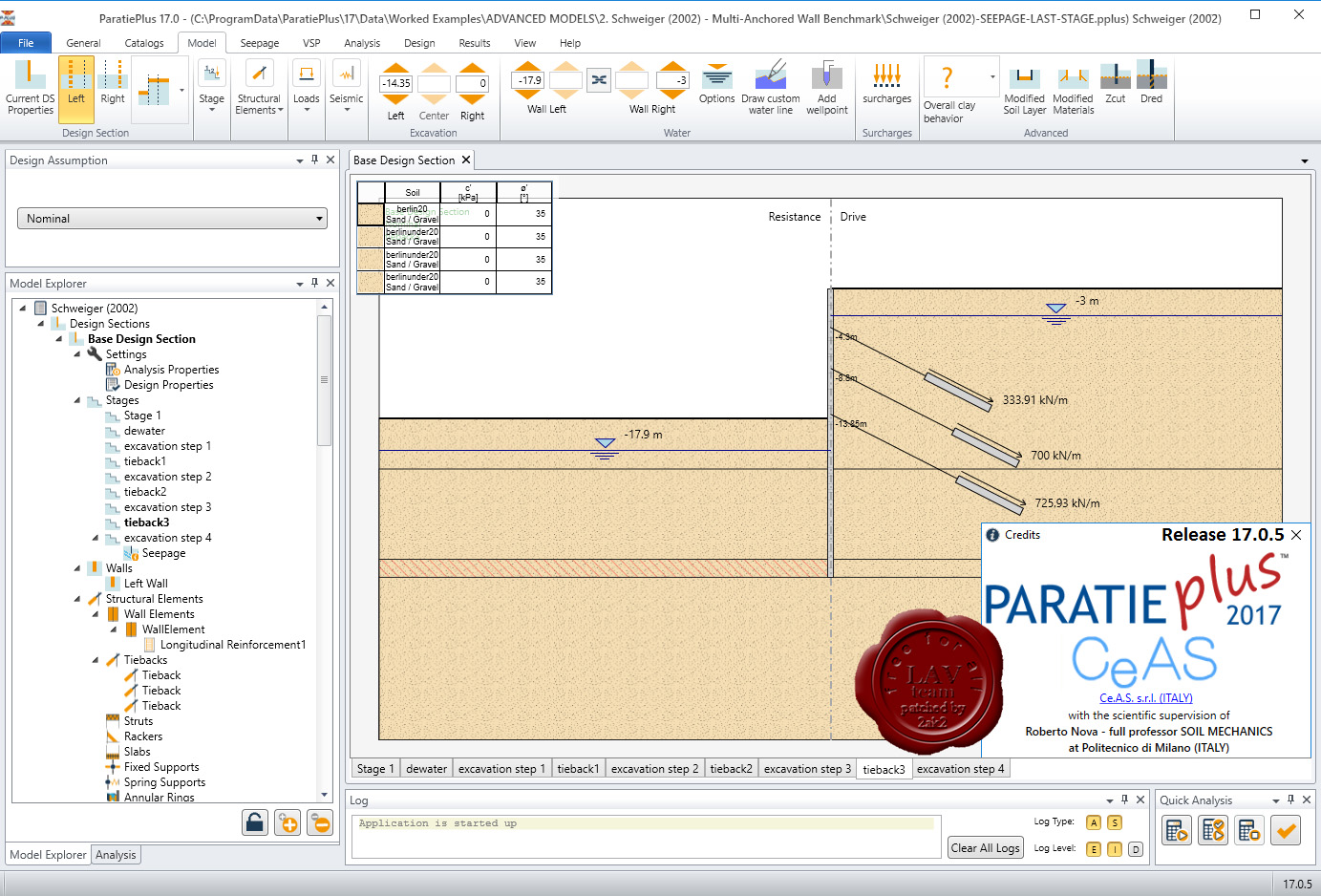The height and width of the screenshot is (896, 1321).
Task: Collapse the Tiebacks tree node
Action: [x=96, y=660]
